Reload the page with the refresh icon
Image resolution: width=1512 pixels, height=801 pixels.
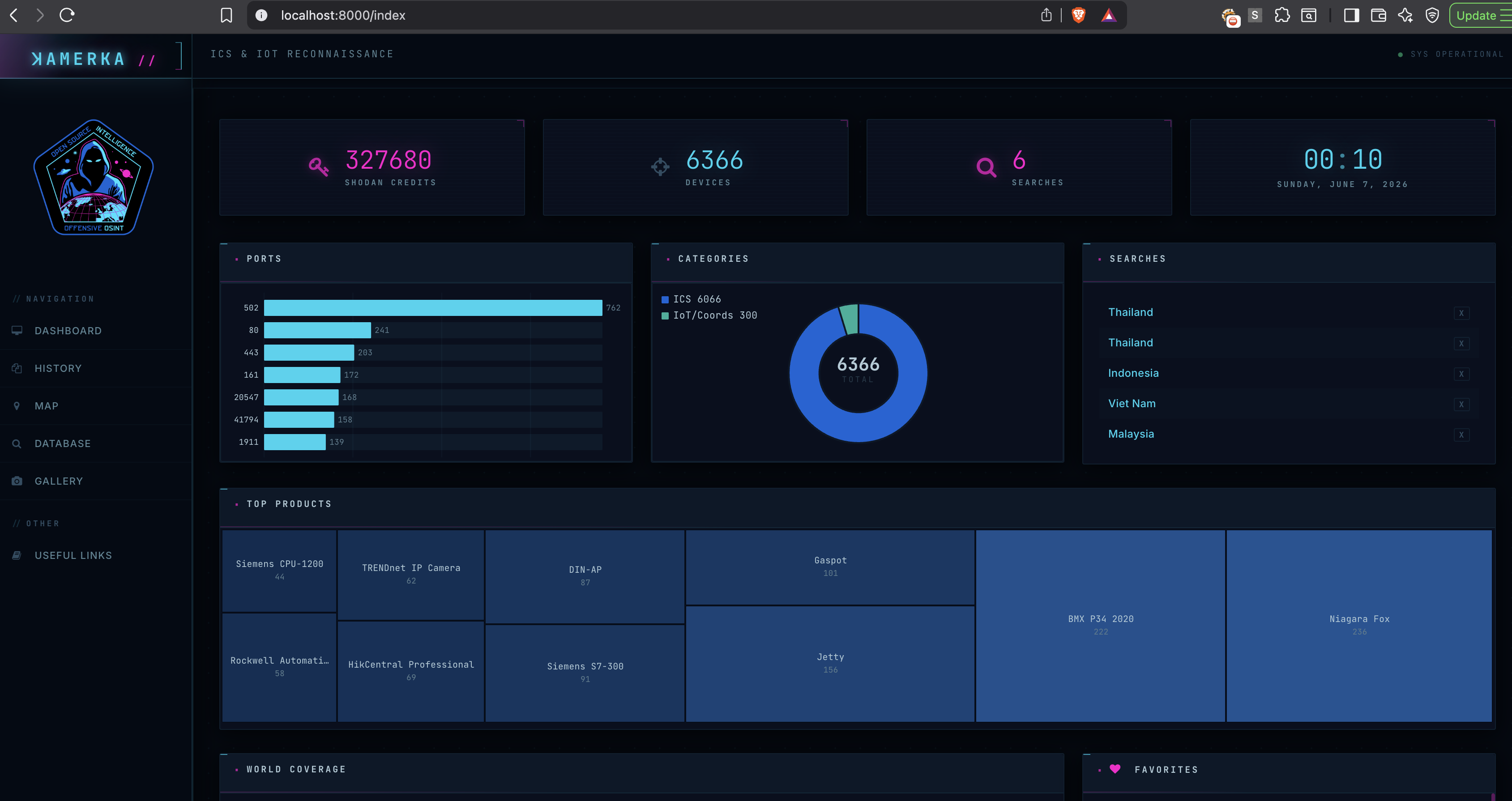(x=67, y=15)
